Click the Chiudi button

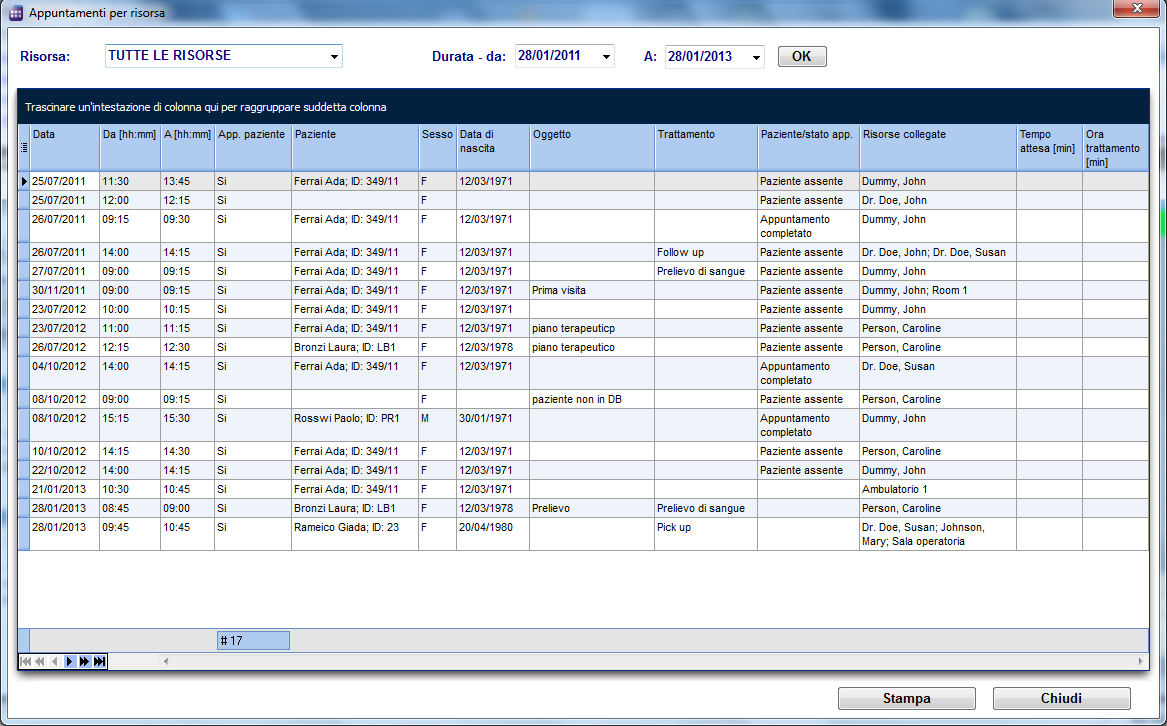click(1061, 698)
